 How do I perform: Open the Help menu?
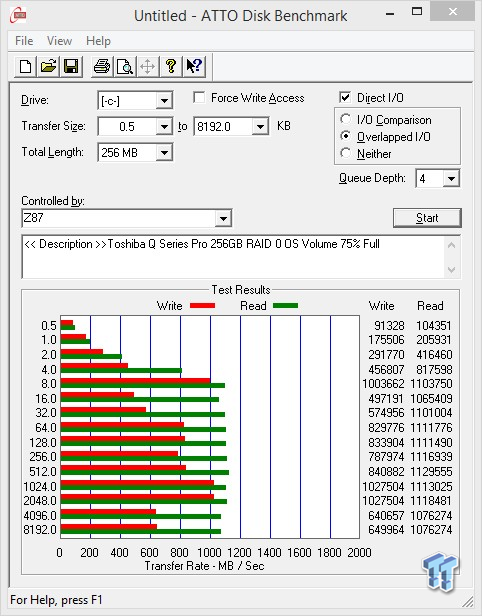point(98,41)
